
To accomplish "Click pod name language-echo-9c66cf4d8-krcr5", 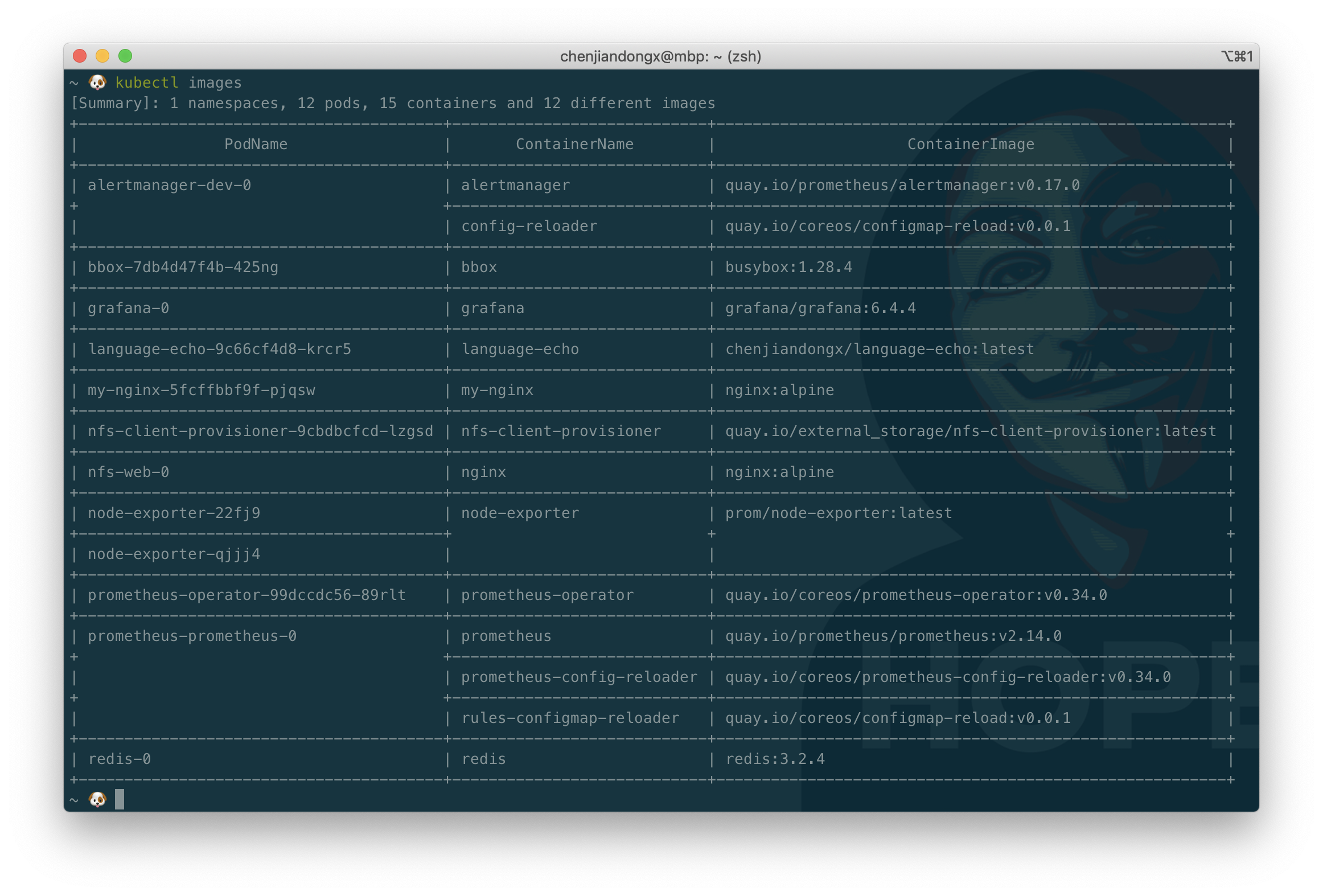I will tap(220, 350).
